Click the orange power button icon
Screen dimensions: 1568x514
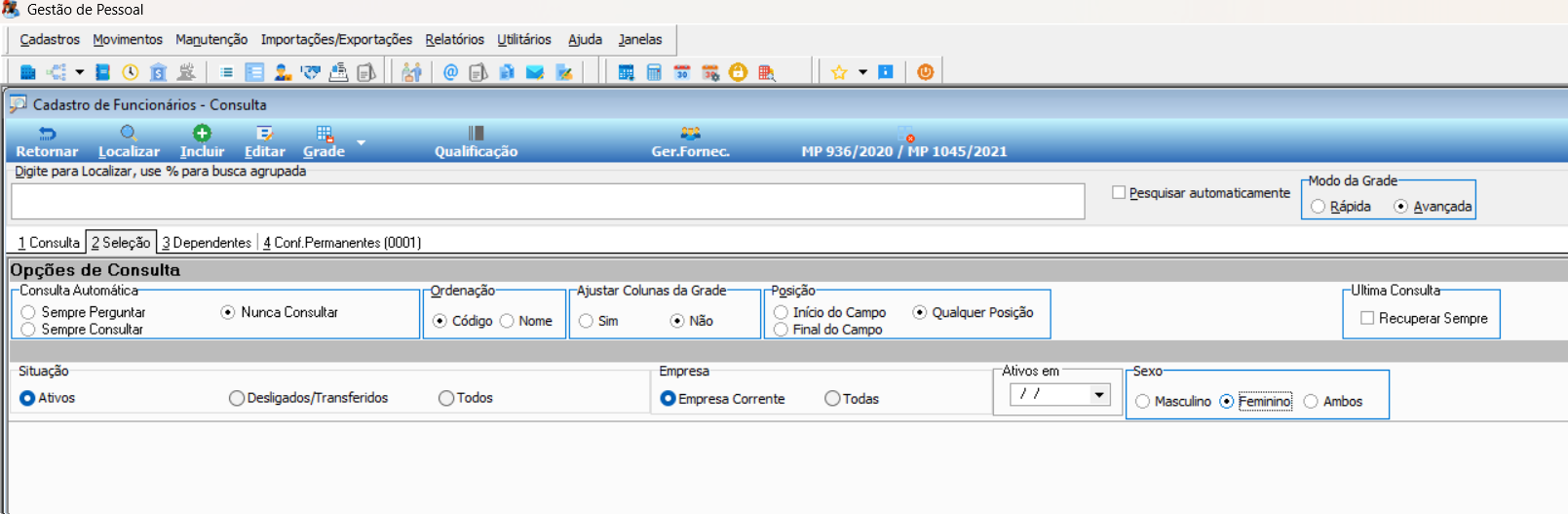925,72
